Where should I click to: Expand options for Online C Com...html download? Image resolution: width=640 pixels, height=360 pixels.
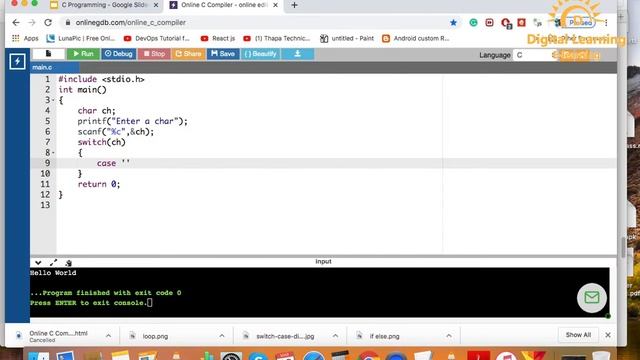tap(109, 336)
